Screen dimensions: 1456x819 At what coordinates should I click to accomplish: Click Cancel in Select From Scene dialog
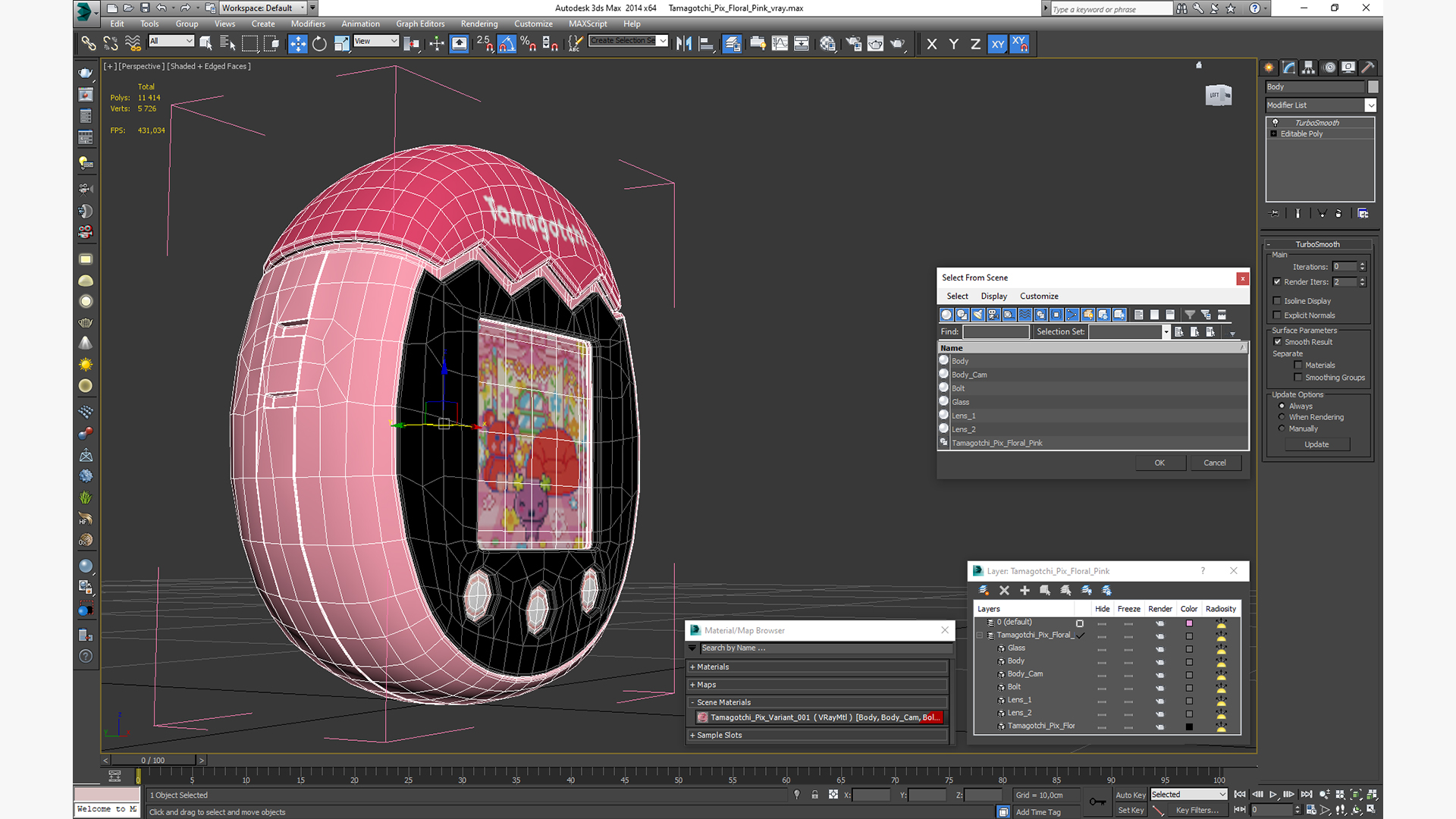1215,463
